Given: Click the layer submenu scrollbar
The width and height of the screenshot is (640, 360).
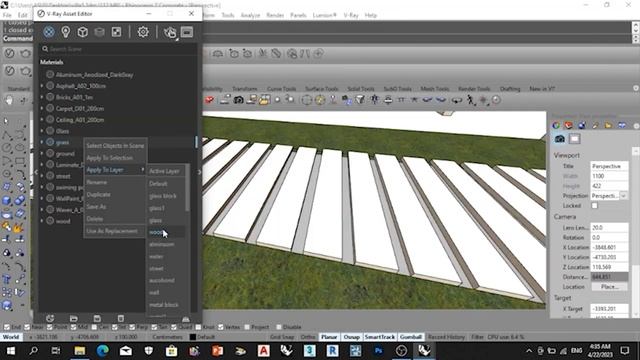Looking at the screenshot, I should point(187,188).
